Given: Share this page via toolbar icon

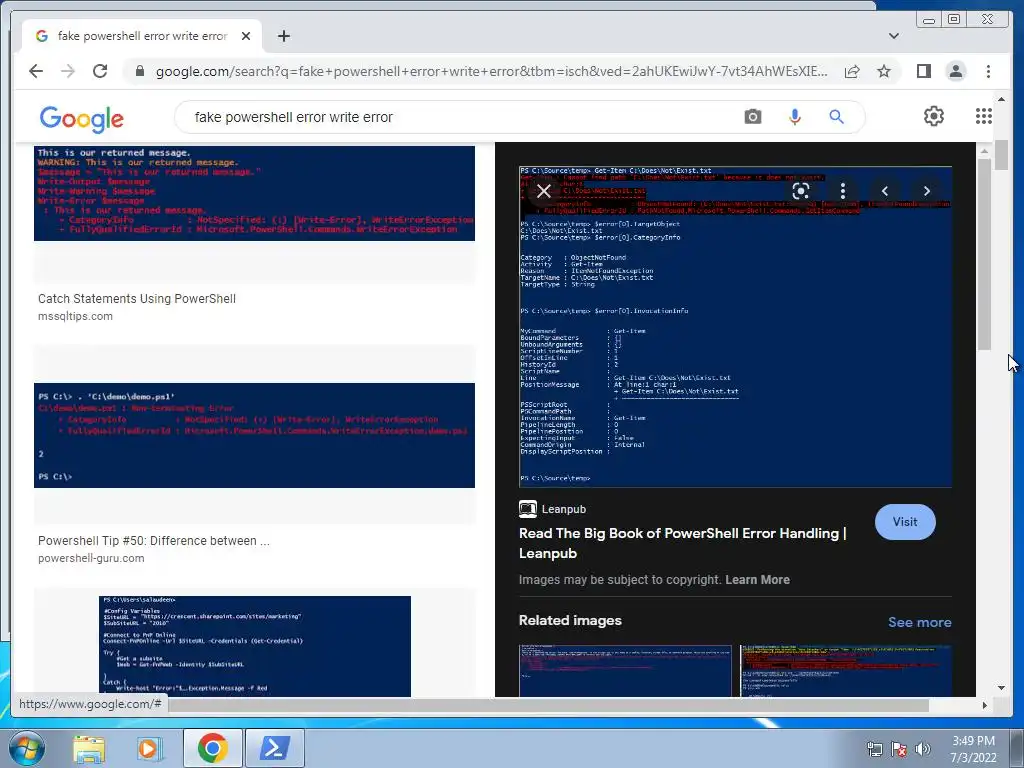Looking at the screenshot, I should (x=852, y=71).
